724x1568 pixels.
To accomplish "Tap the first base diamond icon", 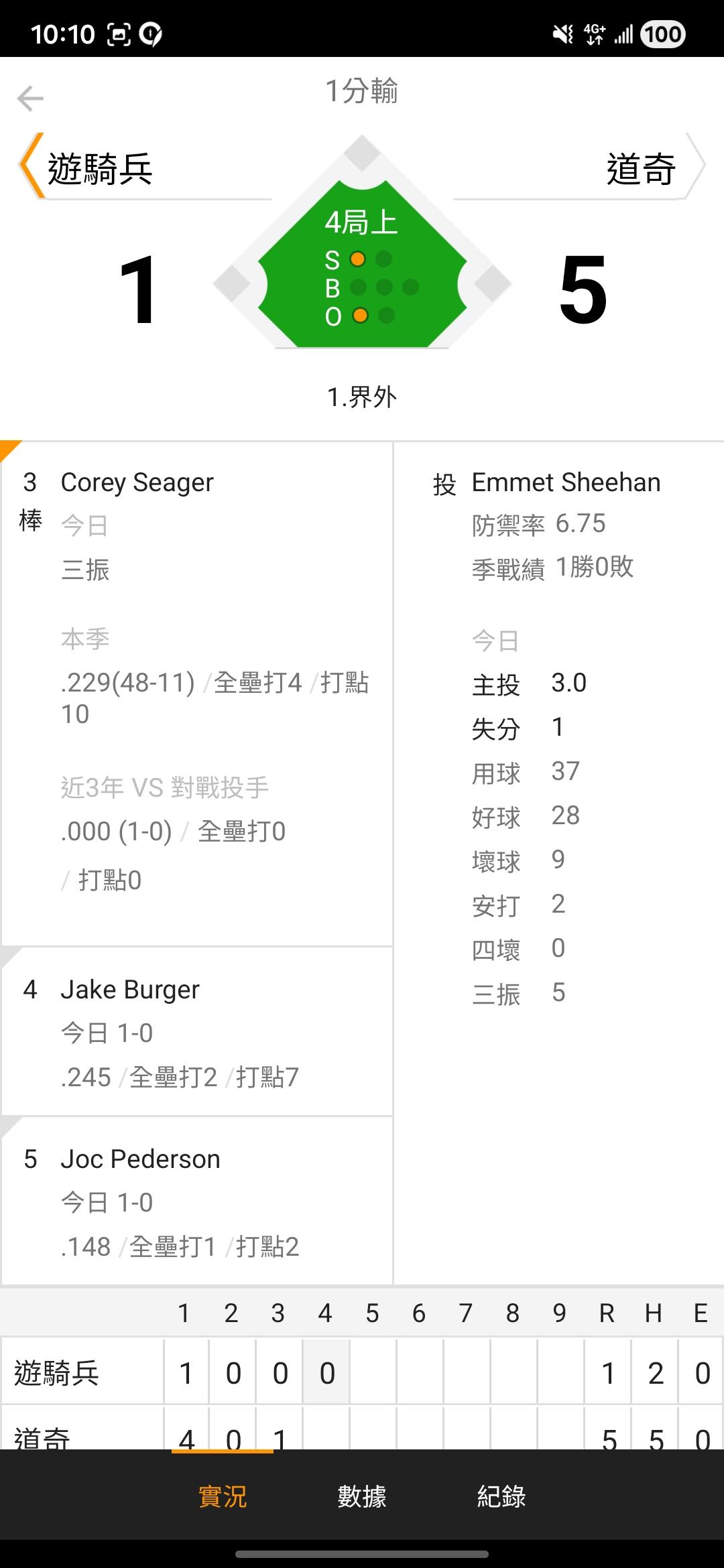I will (x=493, y=283).
